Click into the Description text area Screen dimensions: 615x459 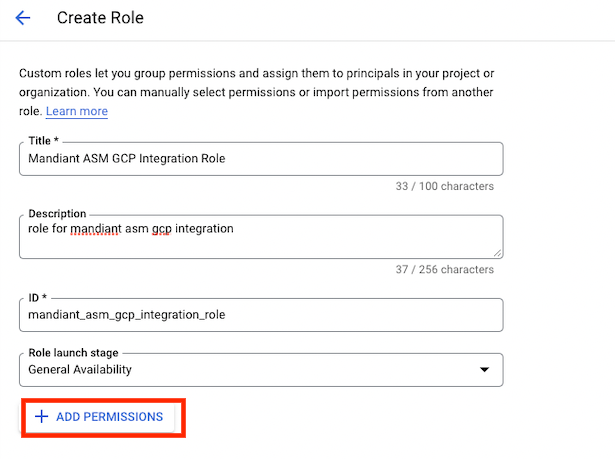pos(261,237)
